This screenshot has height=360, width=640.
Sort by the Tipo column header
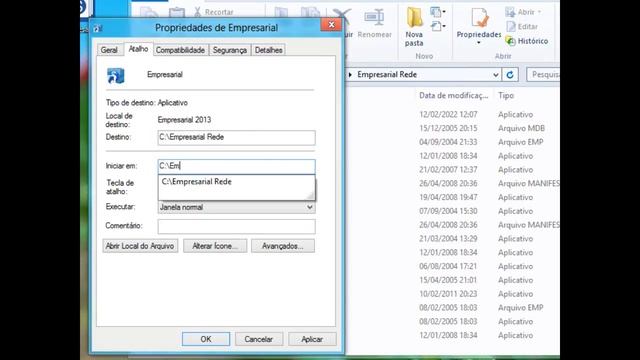coord(506,96)
